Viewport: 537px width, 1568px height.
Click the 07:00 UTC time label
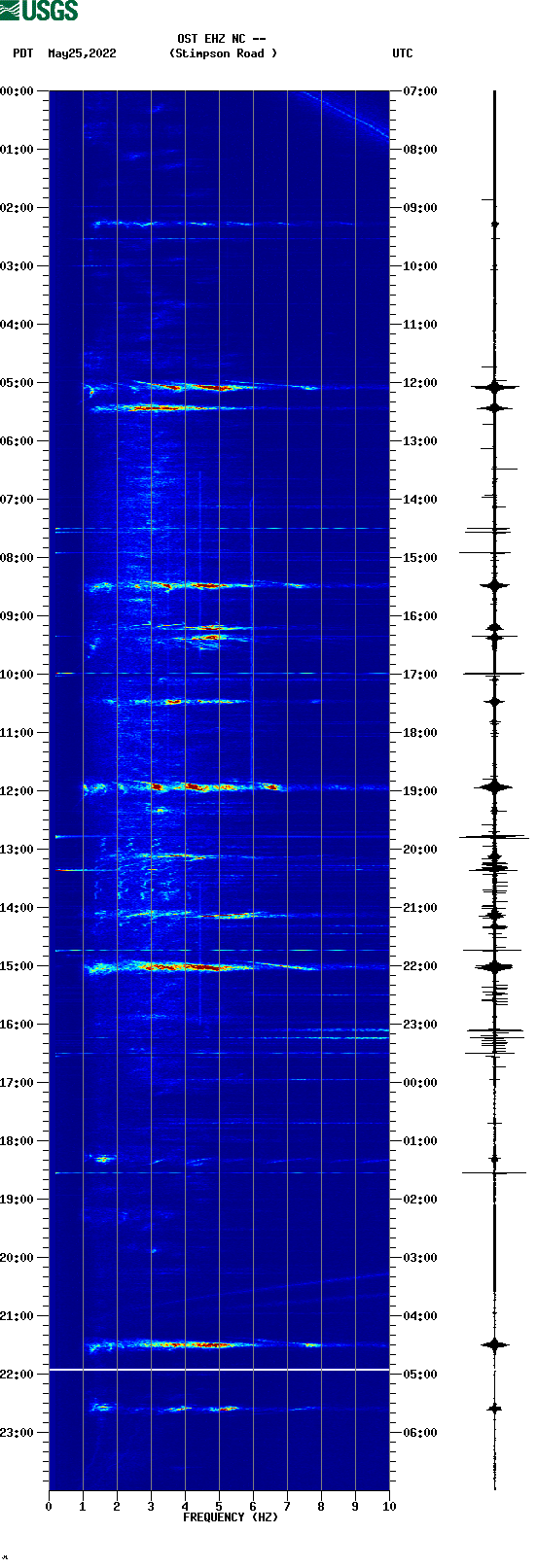[x=420, y=91]
